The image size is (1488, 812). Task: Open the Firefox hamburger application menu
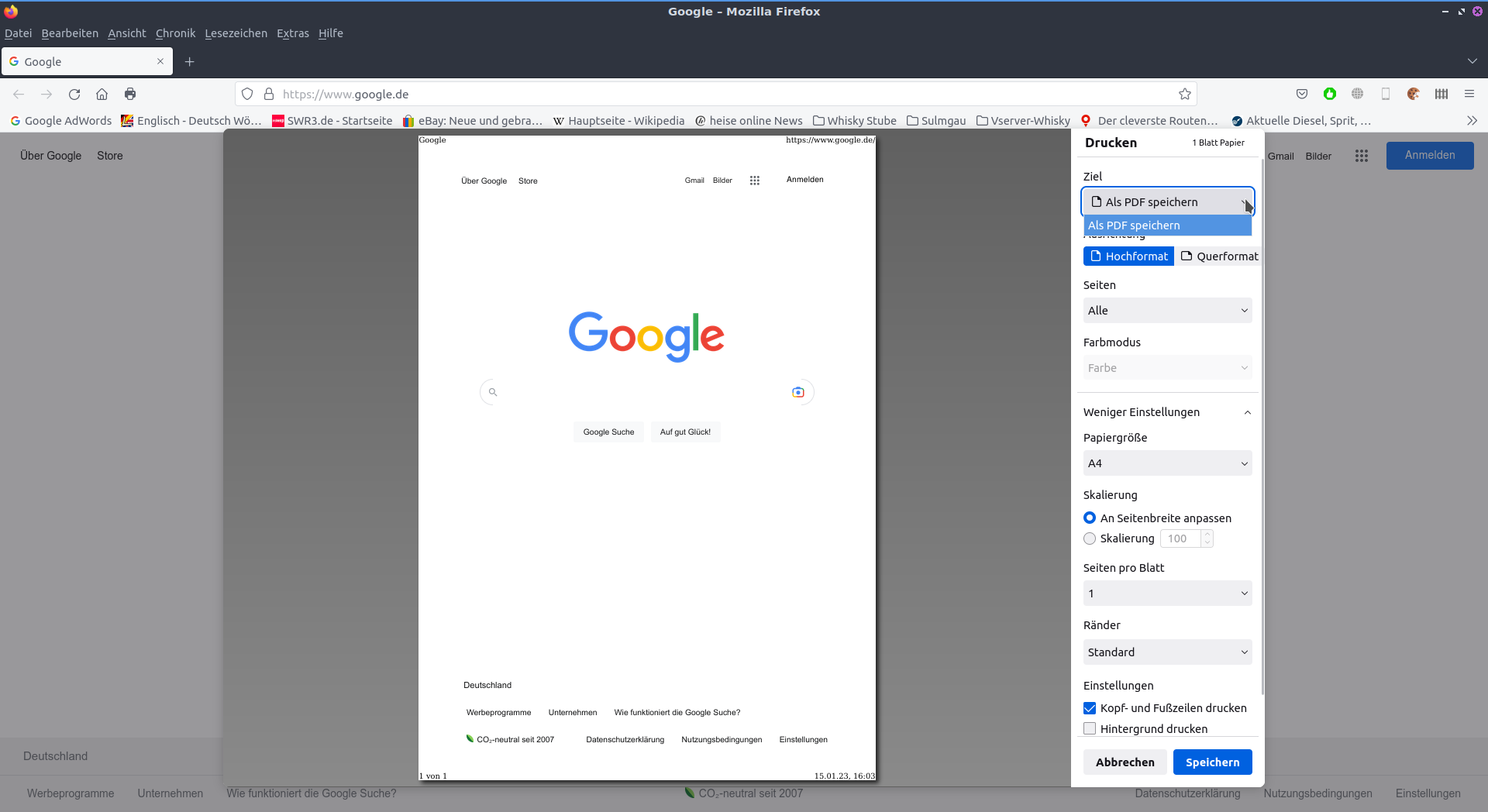coord(1469,94)
